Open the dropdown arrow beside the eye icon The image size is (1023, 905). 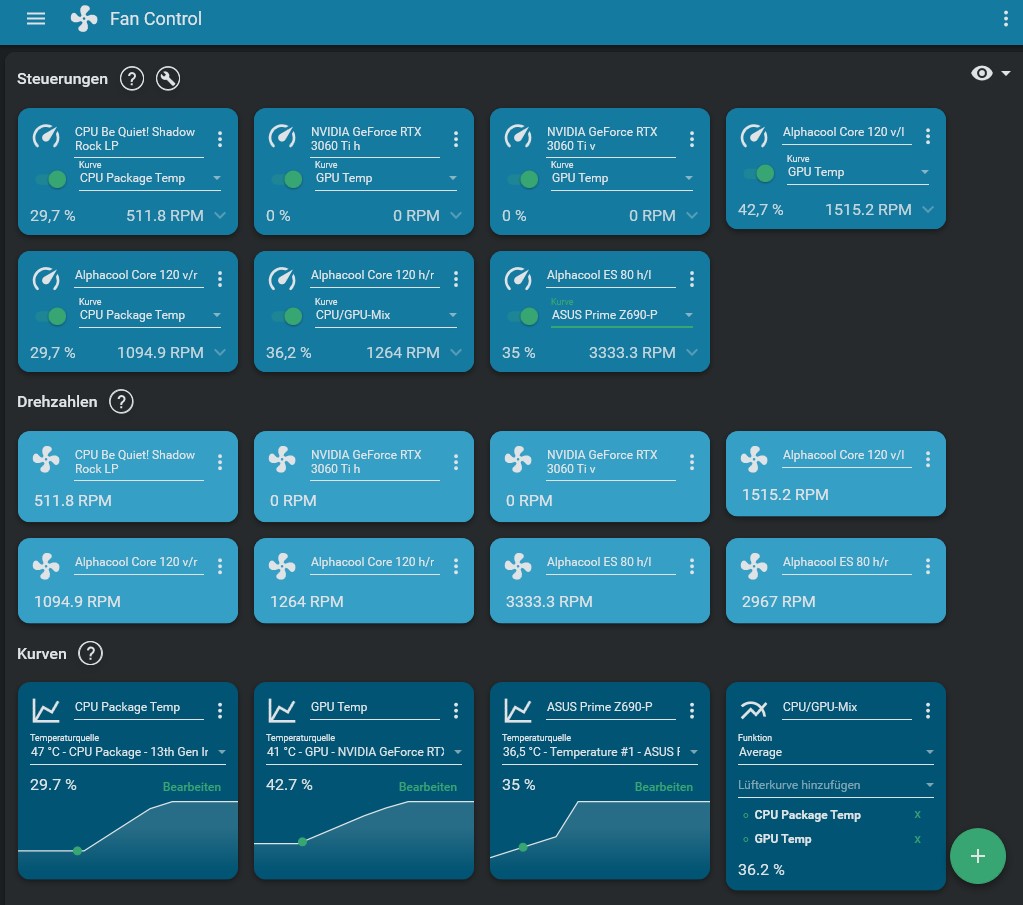pos(1006,73)
